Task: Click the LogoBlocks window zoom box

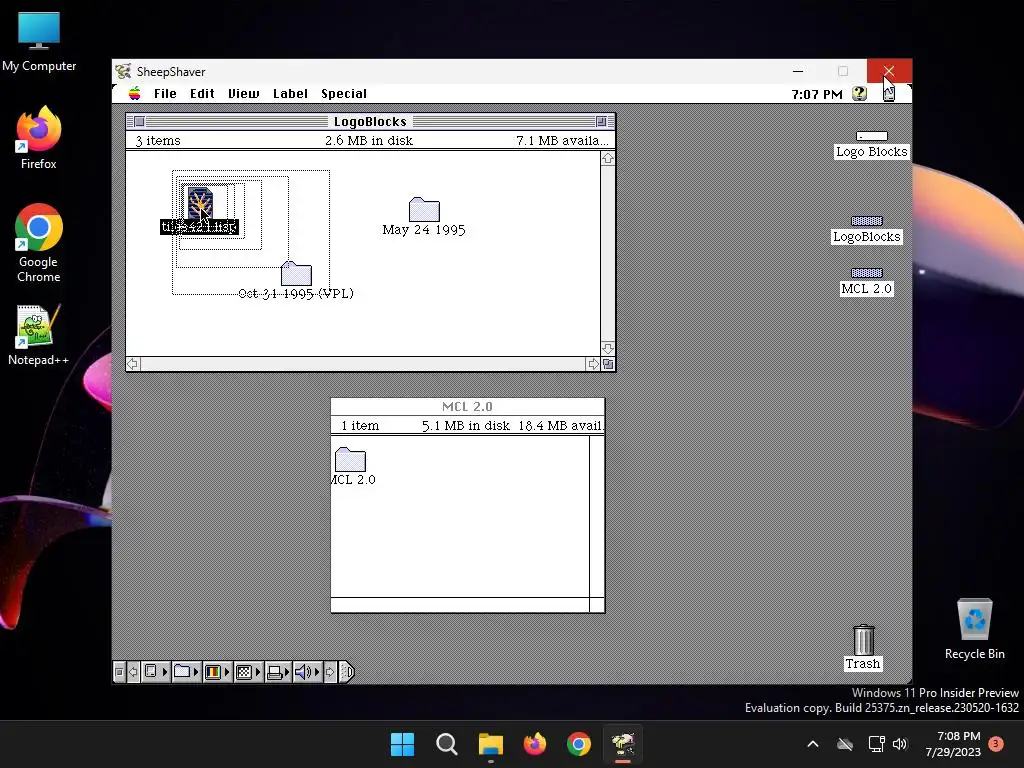Action: pos(601,121)
